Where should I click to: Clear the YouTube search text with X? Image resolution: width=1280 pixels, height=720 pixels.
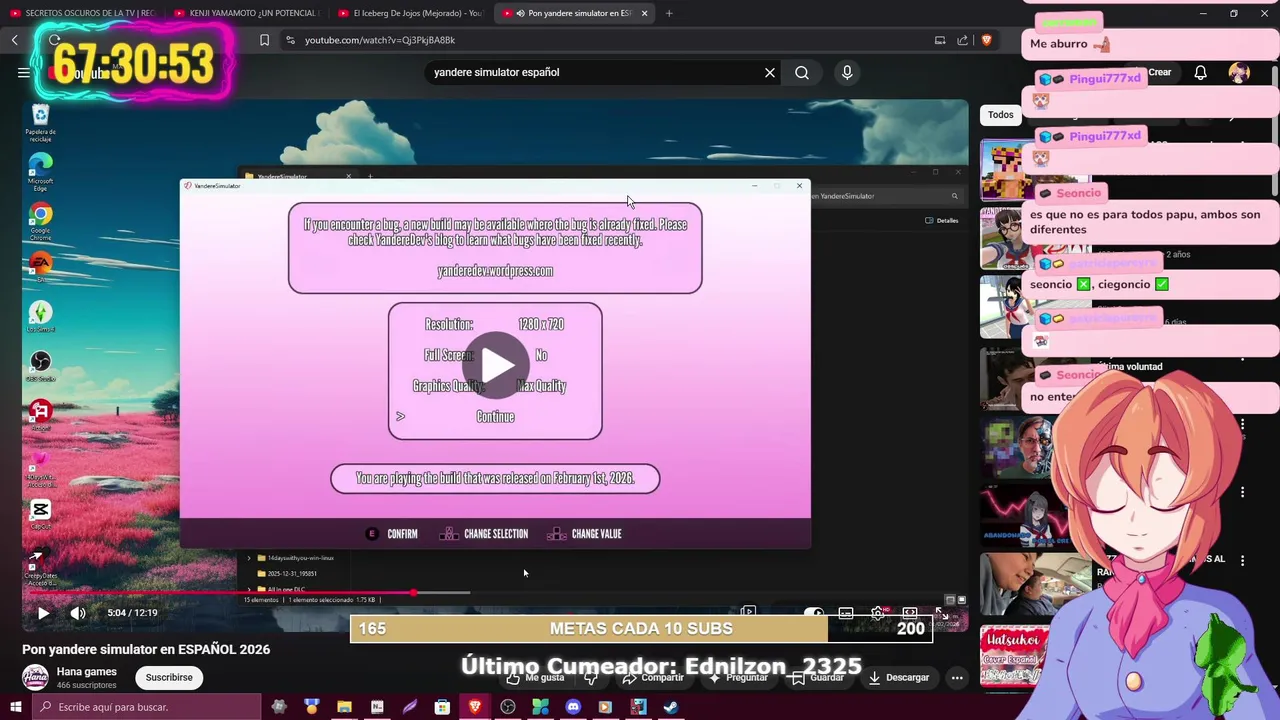coord(770,72)
